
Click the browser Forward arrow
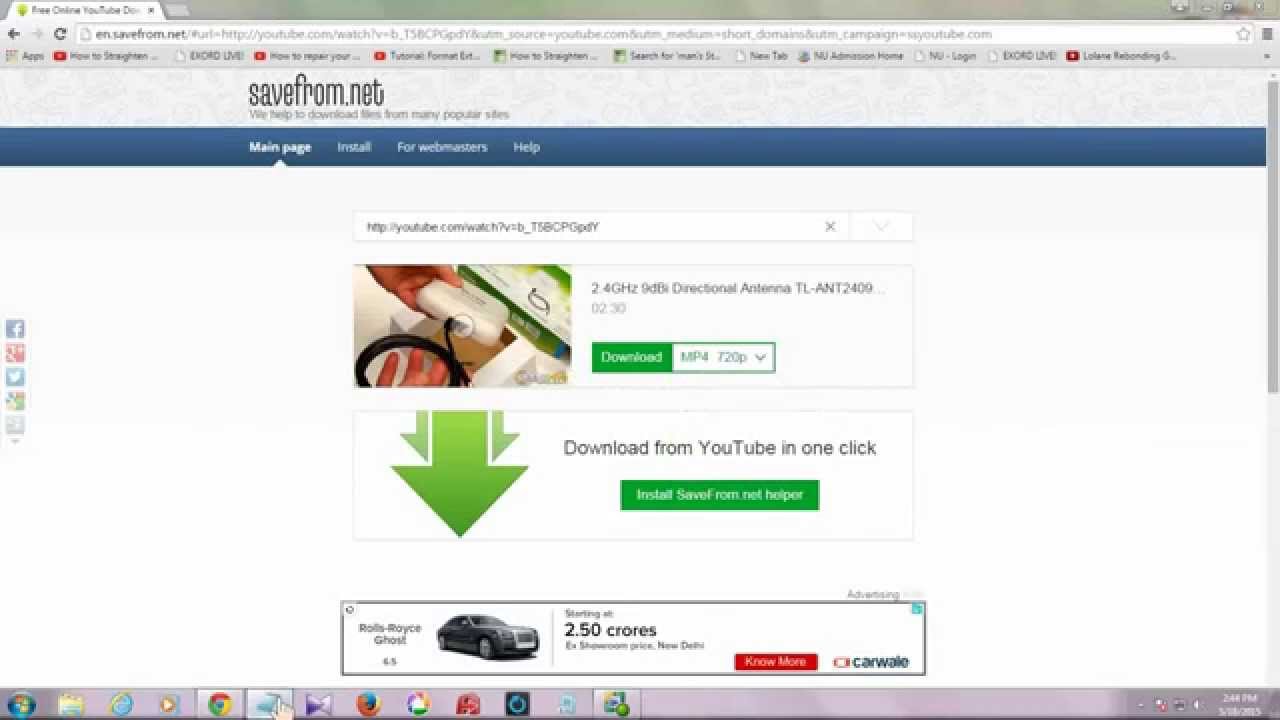[37, 34]
